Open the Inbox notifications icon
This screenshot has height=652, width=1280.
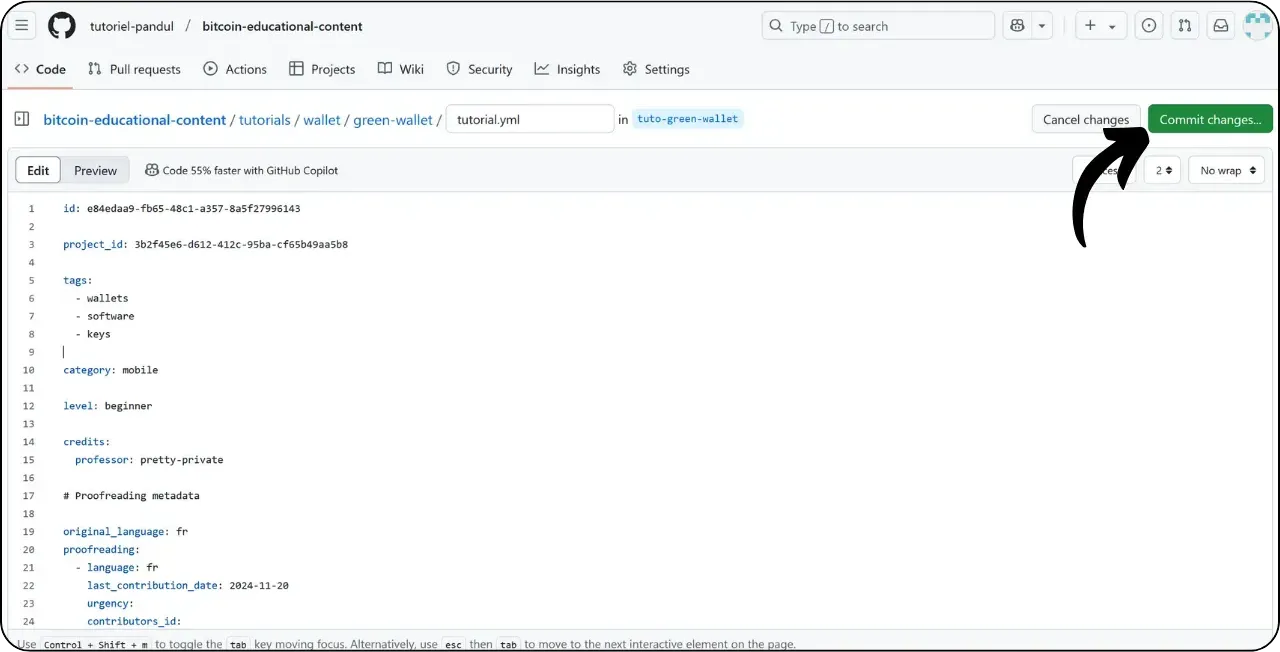(1220, 25)
